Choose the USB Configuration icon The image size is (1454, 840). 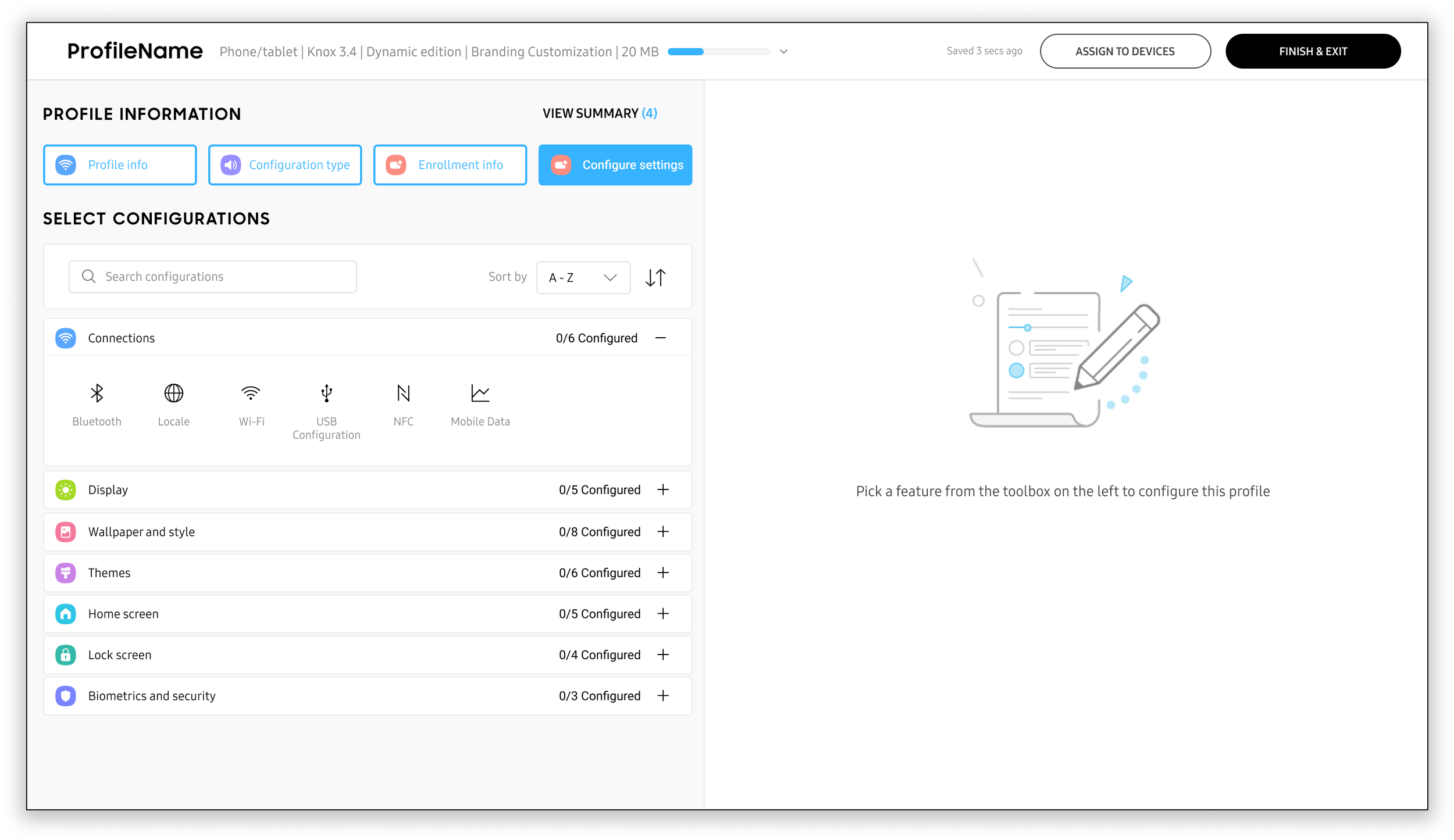(326, 394)
